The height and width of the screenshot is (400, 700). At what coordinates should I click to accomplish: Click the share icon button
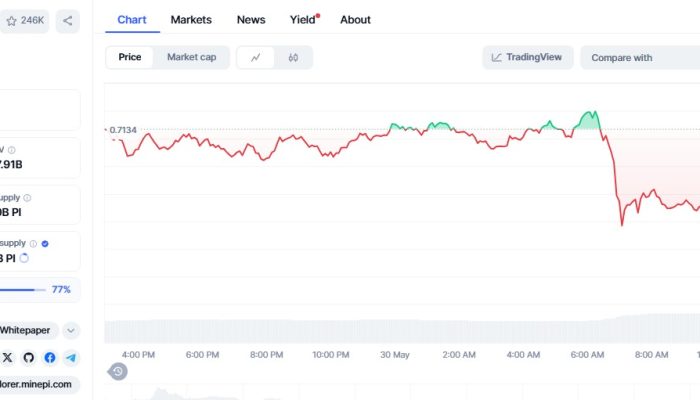pos(68,20)
